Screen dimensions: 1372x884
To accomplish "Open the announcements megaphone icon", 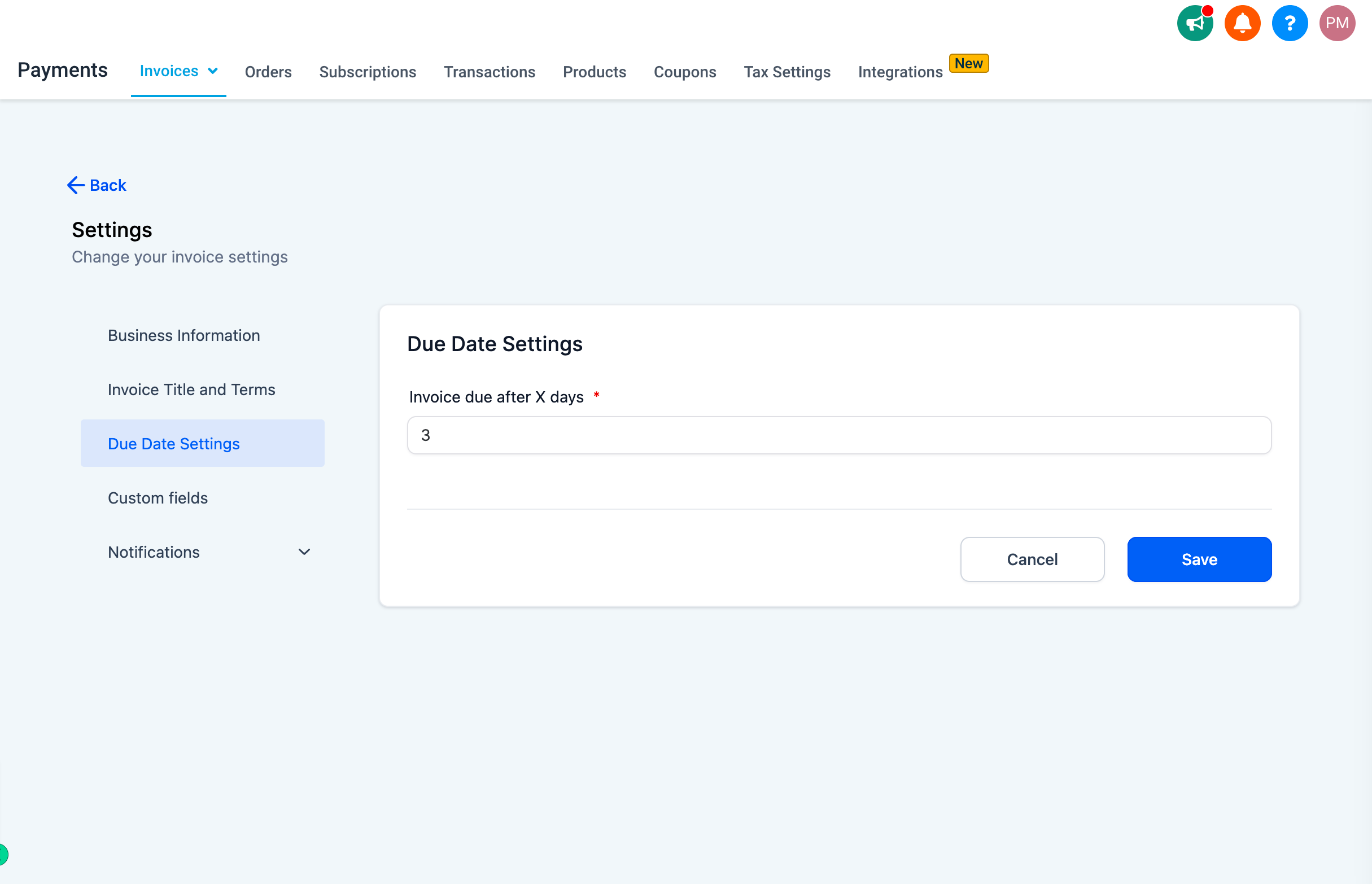I will click(x=1195, y=24).
